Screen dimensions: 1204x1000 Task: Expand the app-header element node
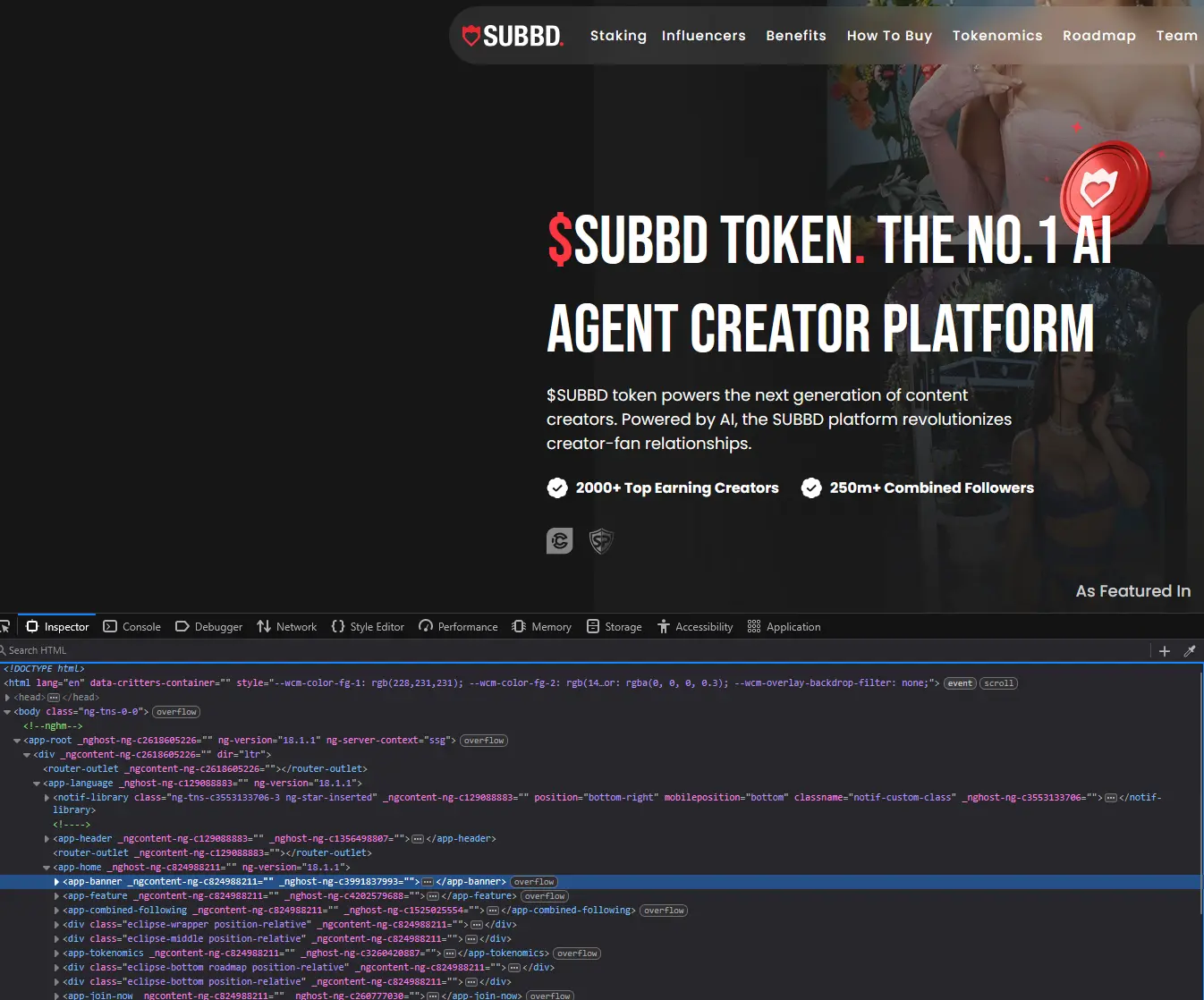47,839
